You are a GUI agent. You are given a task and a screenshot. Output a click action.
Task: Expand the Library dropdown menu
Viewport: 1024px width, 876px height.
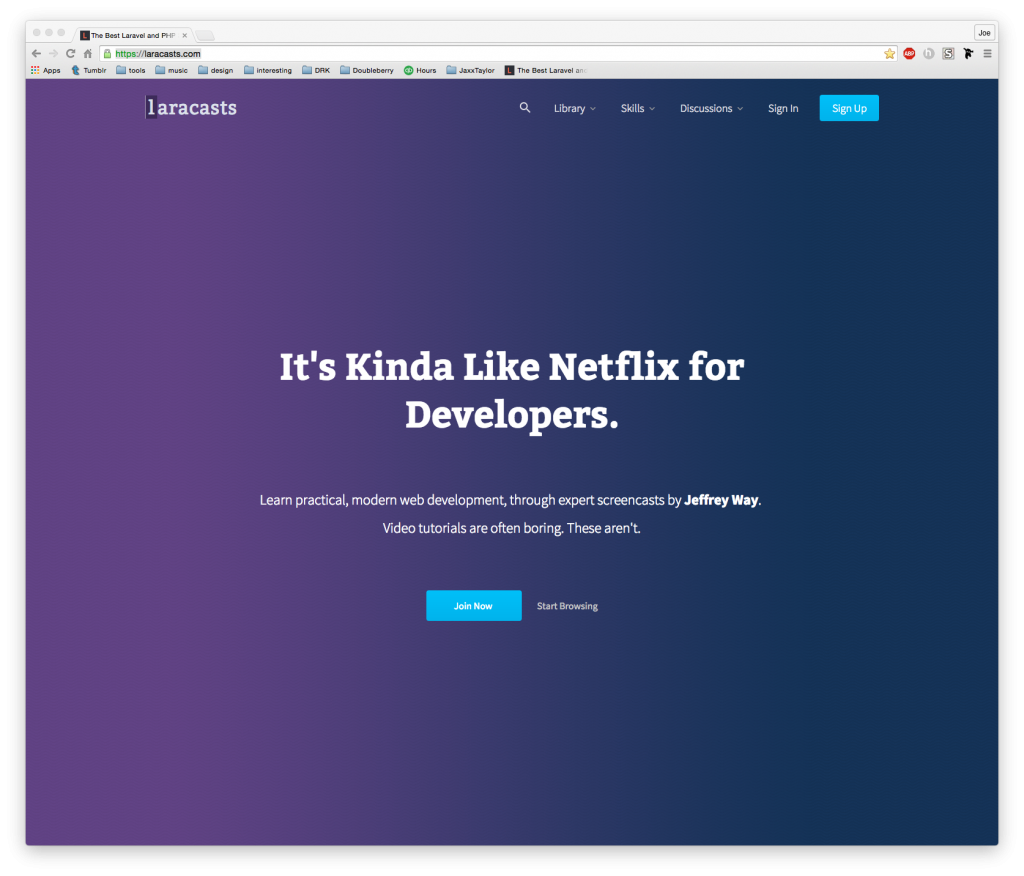coord(575,108)
